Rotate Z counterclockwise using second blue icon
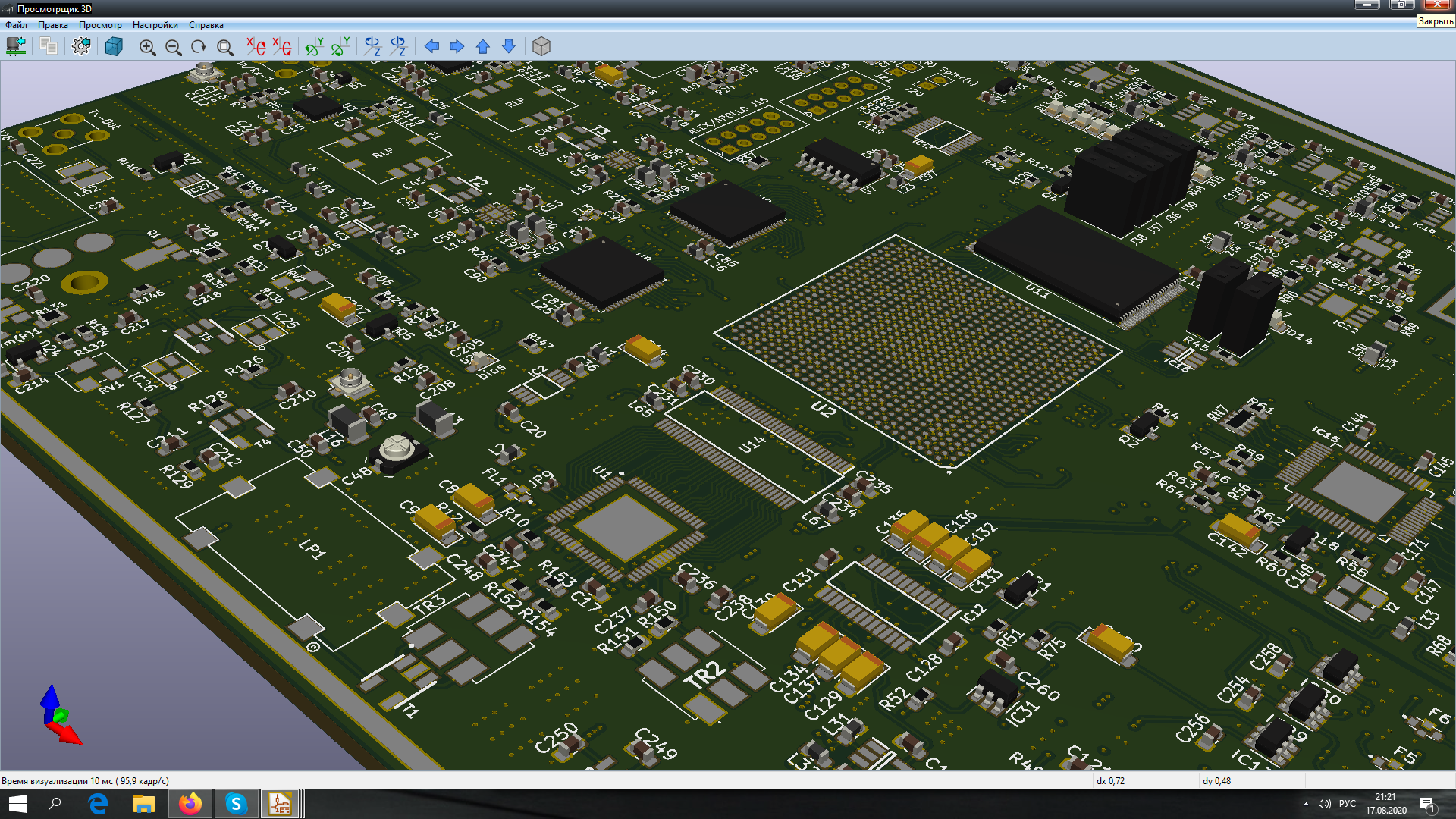 (x=398, y=47)
